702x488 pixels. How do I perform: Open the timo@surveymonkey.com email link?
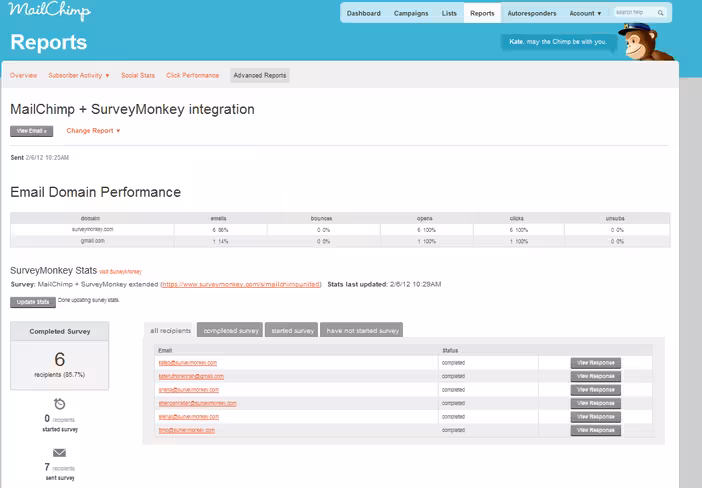(187, 430)
